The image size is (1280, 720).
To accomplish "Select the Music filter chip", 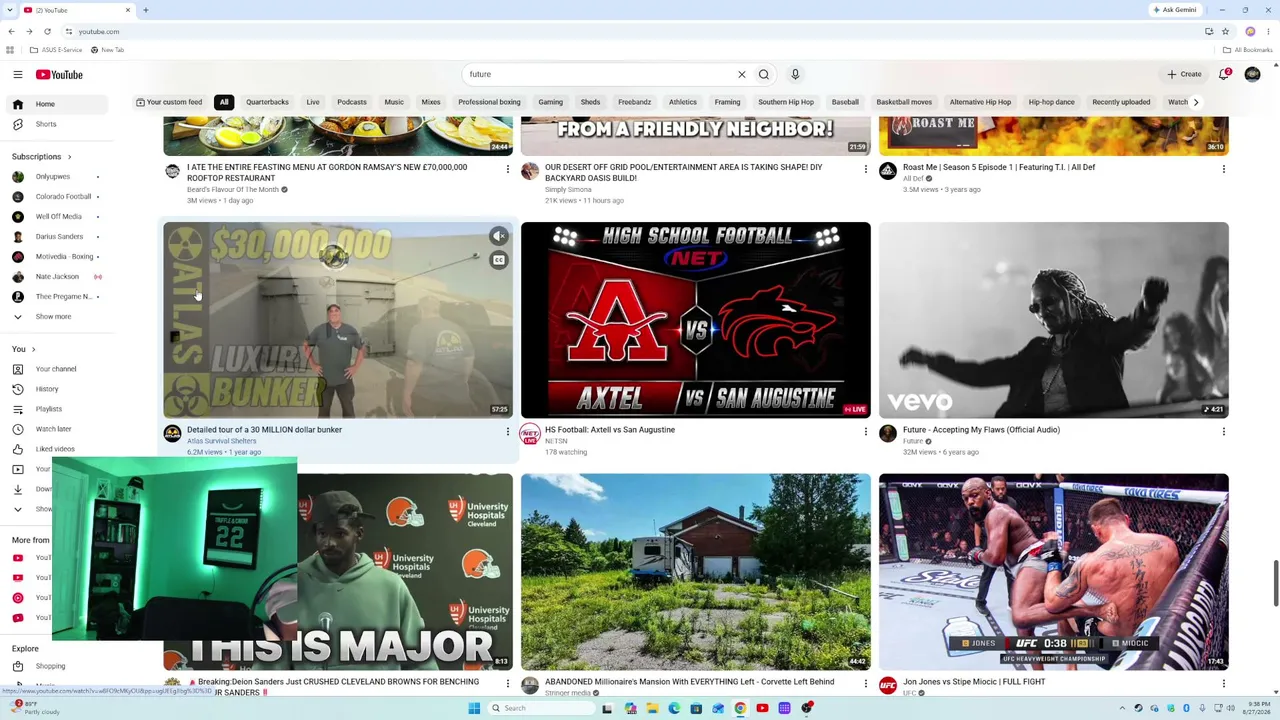I will click(x=394, y=102).
